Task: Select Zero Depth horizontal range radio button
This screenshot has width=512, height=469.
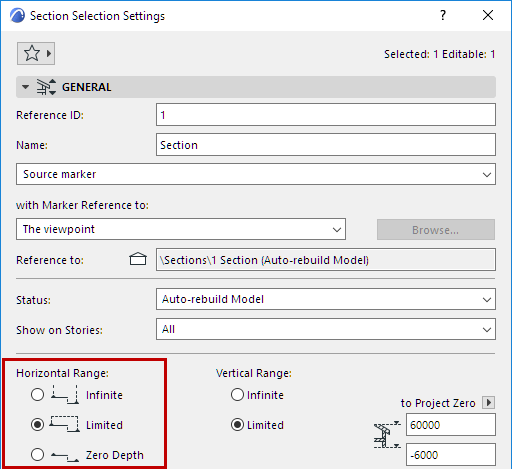Action: point(37,455)
